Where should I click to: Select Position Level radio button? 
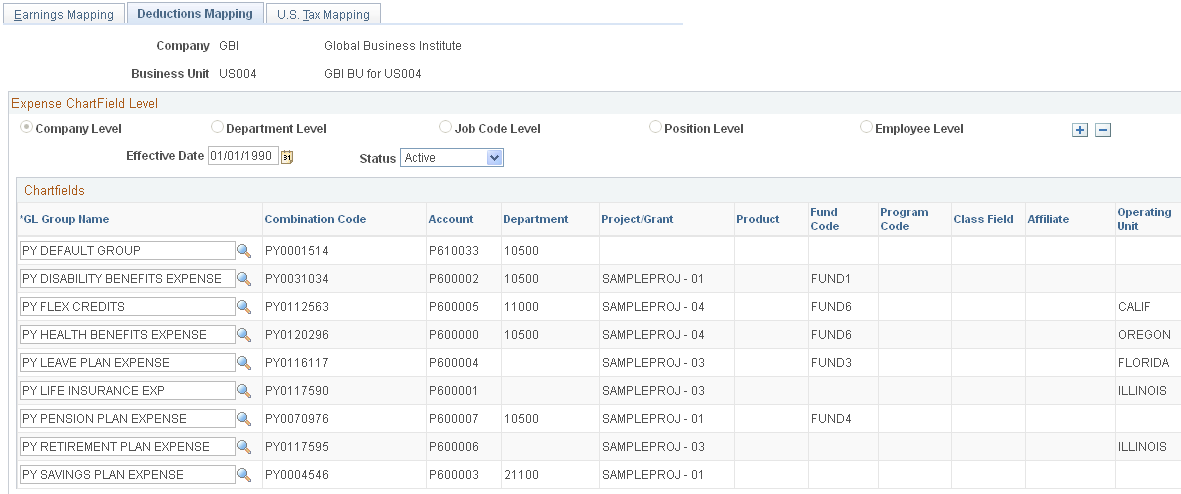pos(655,127)
